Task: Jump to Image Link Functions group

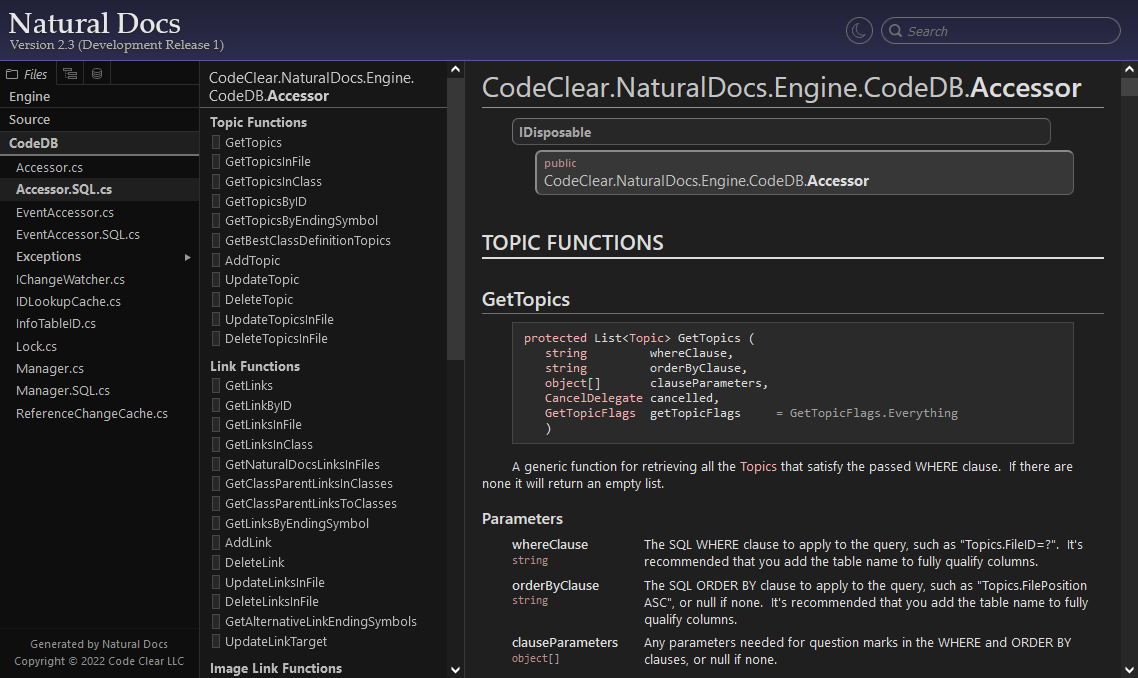Action: [276, 668]
